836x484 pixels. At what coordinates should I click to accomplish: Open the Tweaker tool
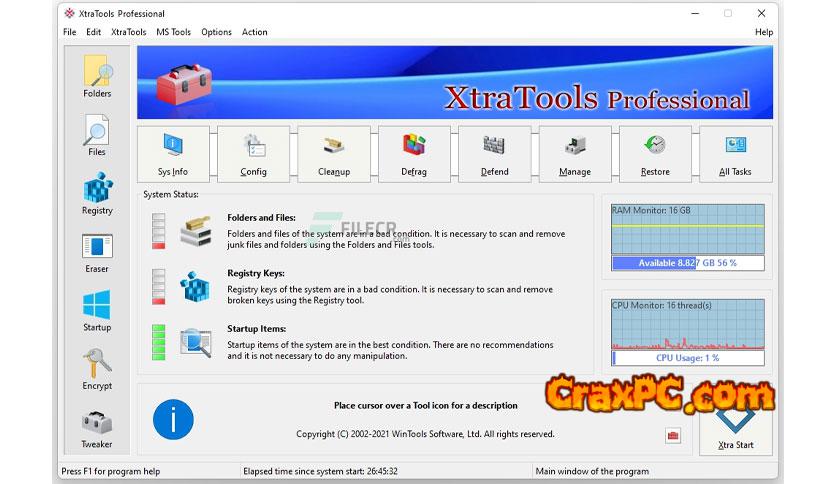(97, 428)
